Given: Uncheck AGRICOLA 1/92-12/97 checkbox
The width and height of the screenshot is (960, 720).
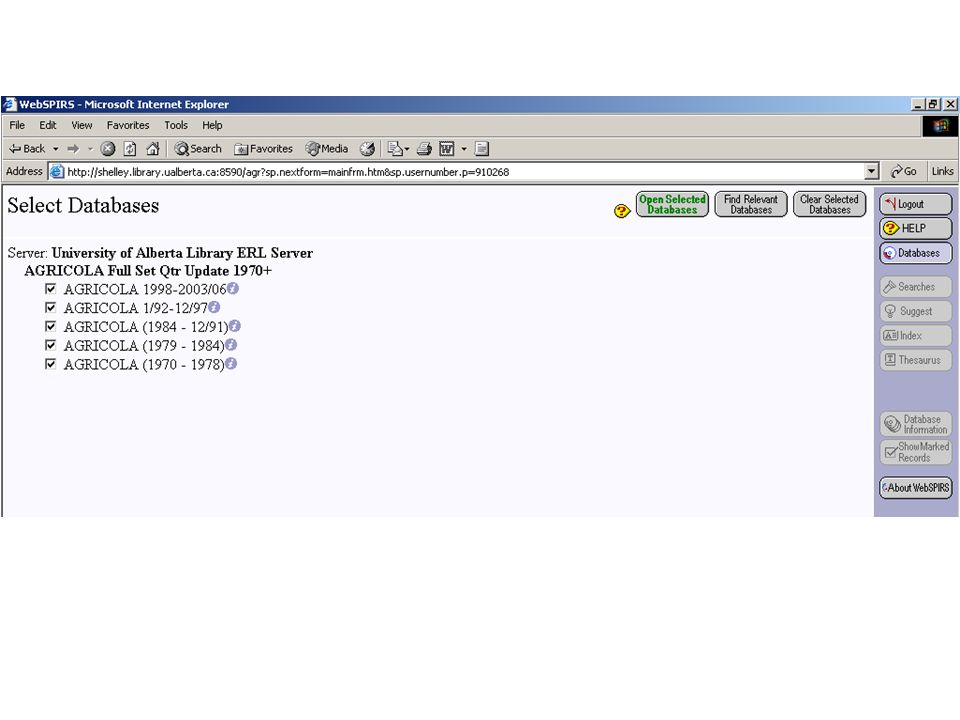Looking at the screenshot, I should click(51, 307).
